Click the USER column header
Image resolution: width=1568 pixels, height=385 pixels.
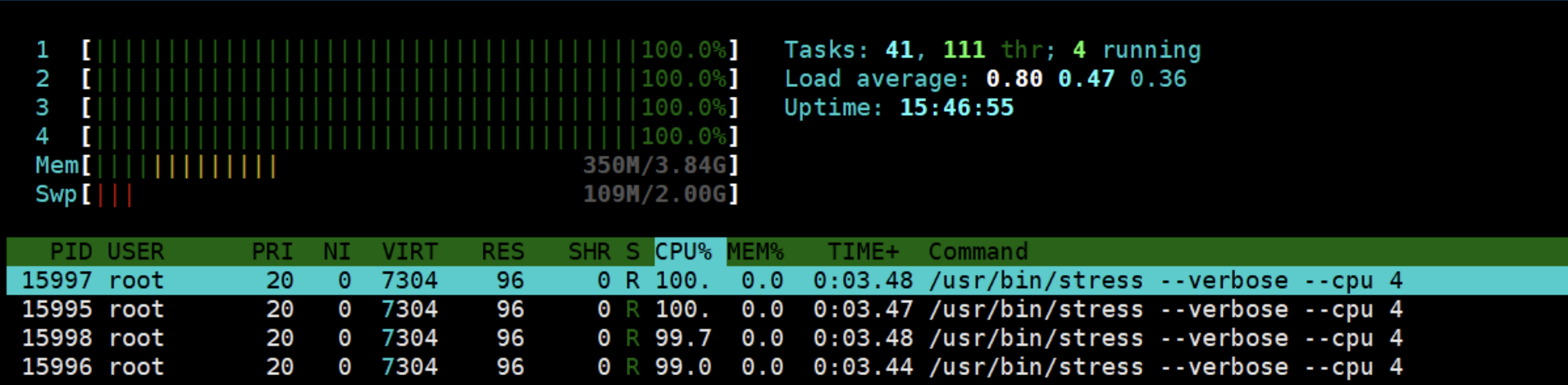point(135,251)
